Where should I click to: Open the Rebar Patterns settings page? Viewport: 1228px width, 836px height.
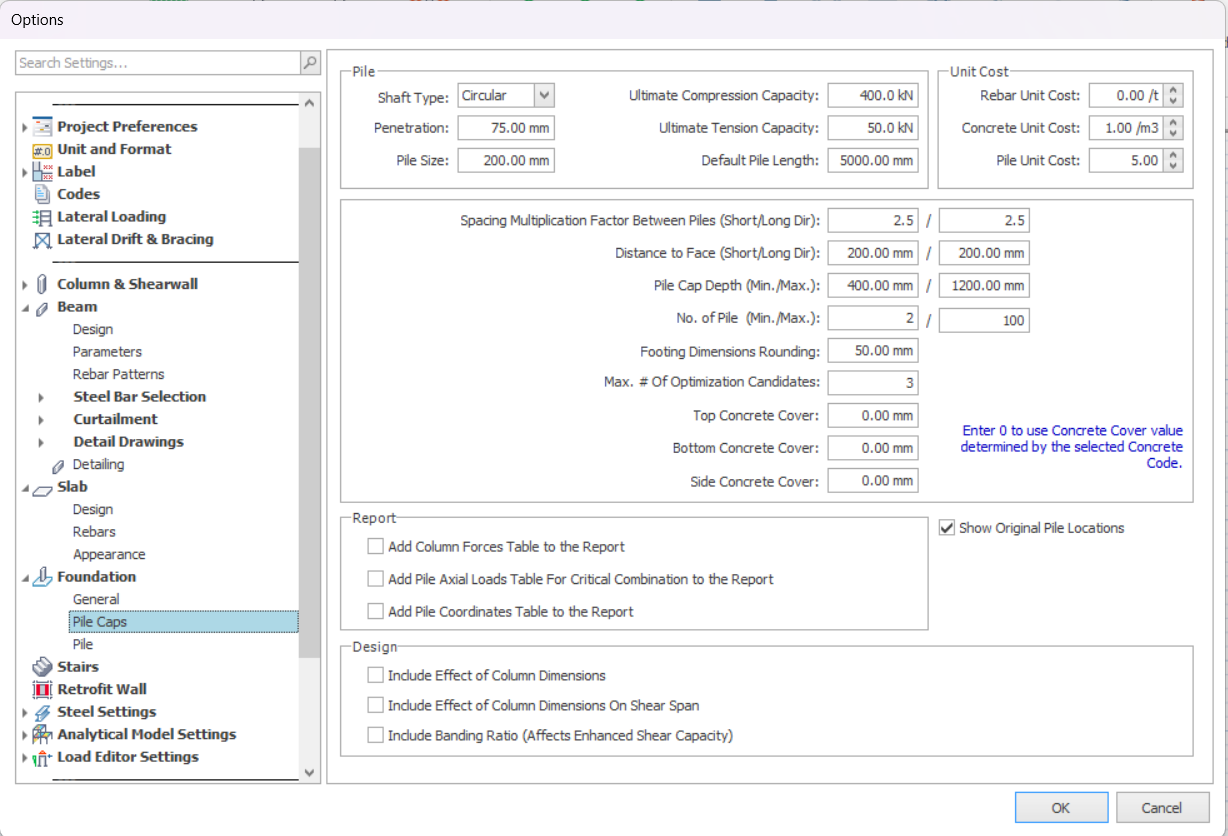[x=118, y=374]
